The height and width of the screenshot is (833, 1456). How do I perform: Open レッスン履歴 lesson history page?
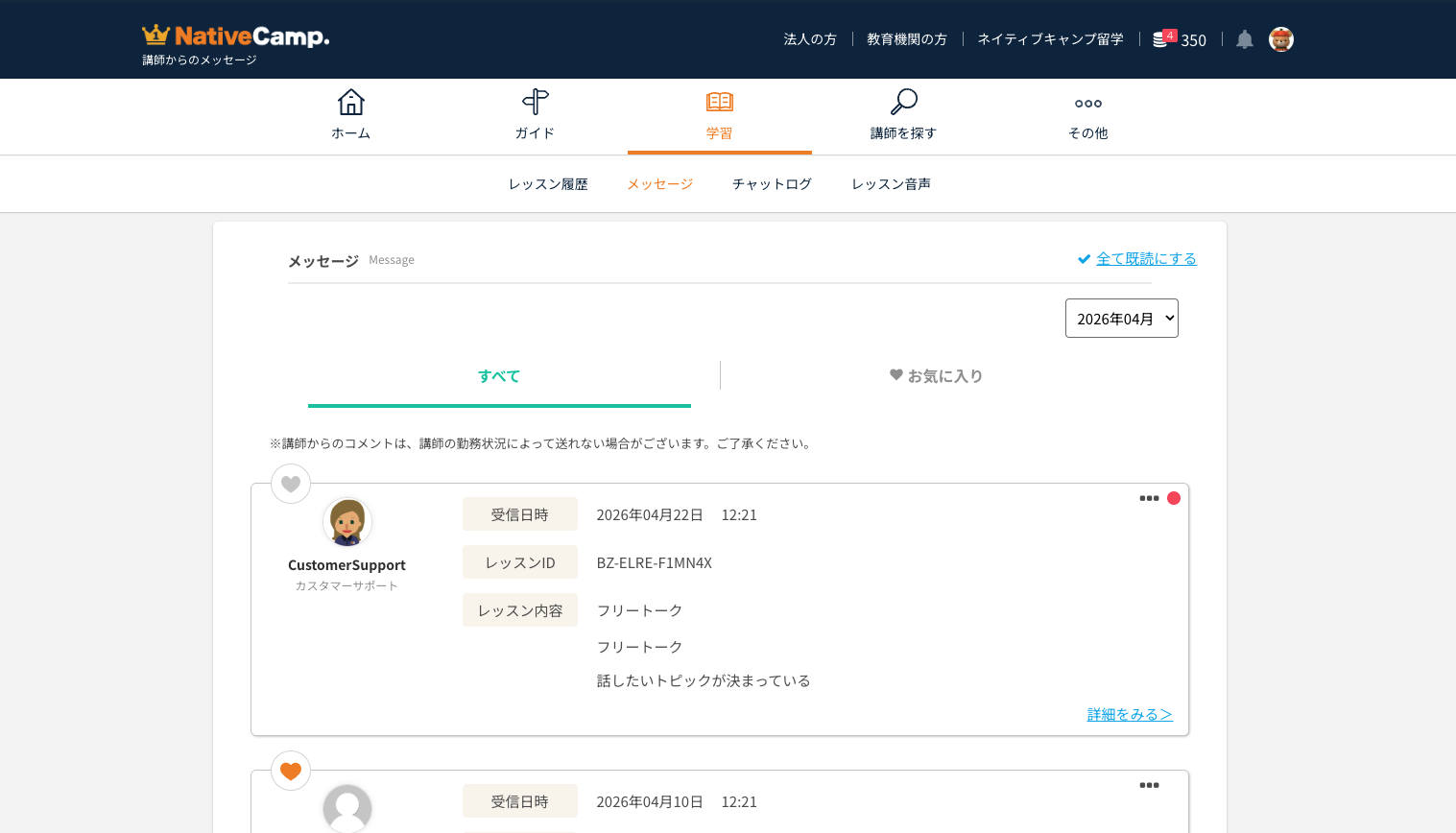pyautogui.click(x=548, y=184)
